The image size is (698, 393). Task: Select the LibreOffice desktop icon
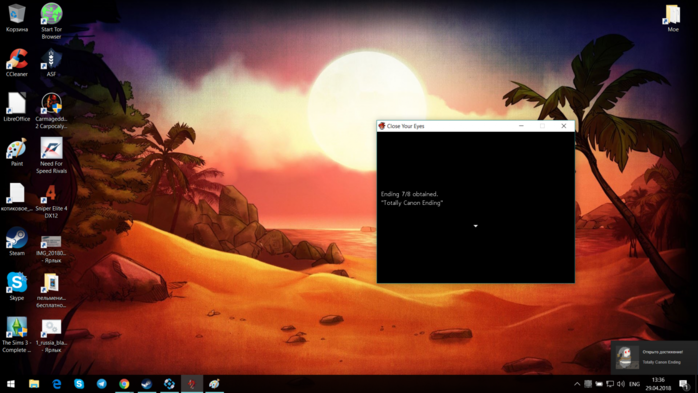17,107
